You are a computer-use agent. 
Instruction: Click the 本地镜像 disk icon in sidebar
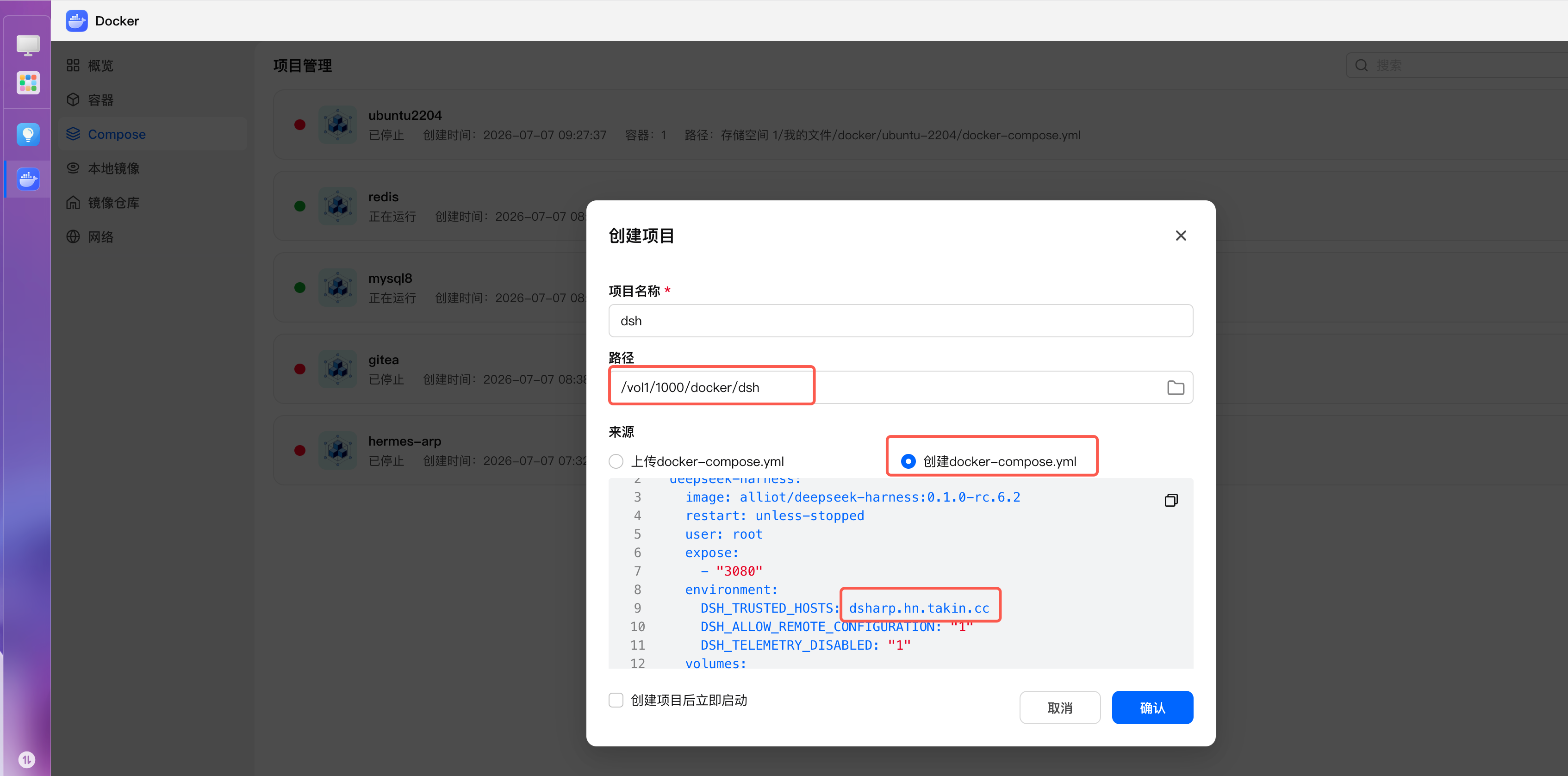pyautogui.click(x=73, y=168)
